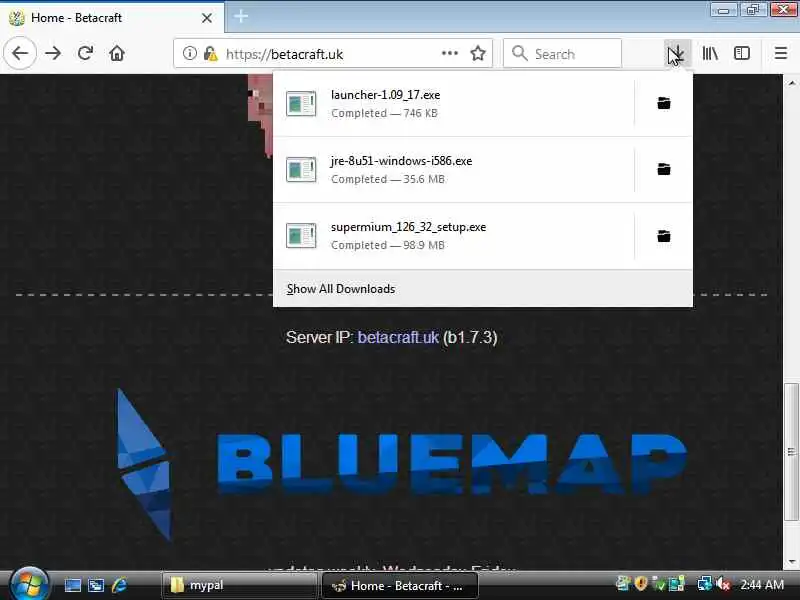The width and height of the screenshot is (800, 600).
Task: Show site information icon in address bar
Action: (189, 53)
